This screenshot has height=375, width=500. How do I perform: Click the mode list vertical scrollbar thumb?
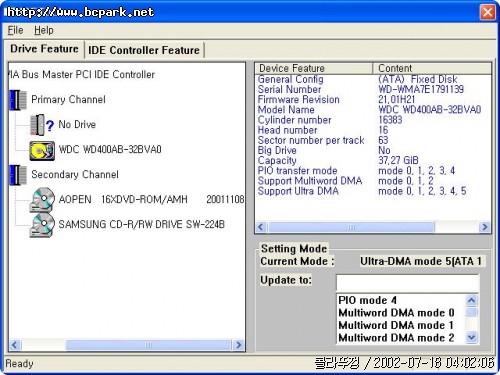point(471,312)
